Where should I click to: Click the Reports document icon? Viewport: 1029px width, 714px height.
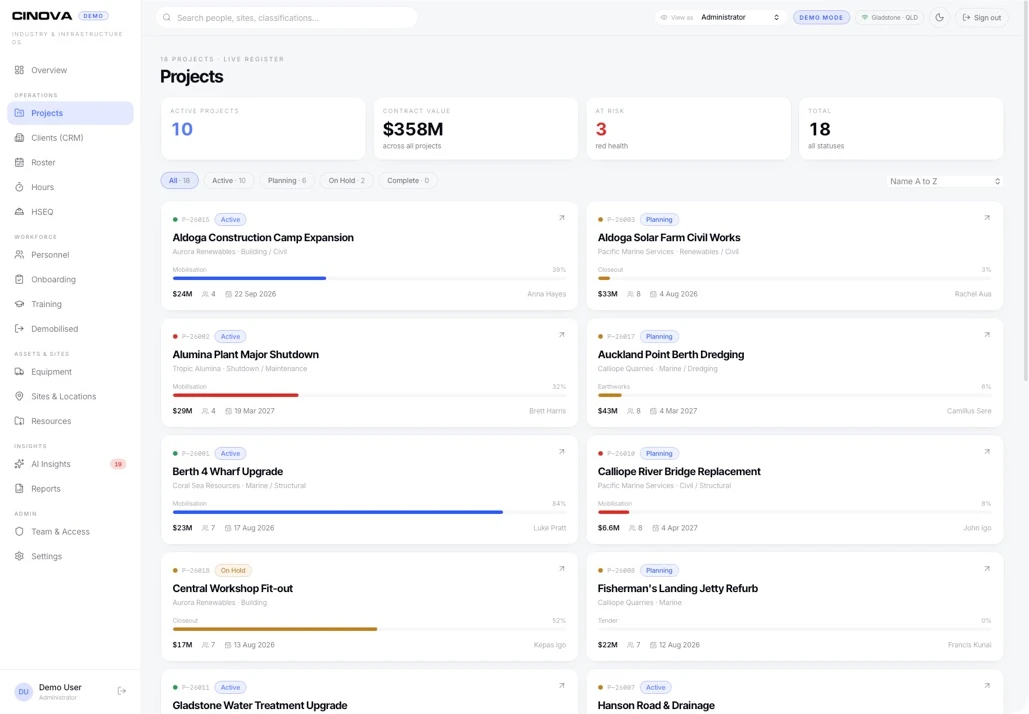pyautogui.click(x=19, y=489)
